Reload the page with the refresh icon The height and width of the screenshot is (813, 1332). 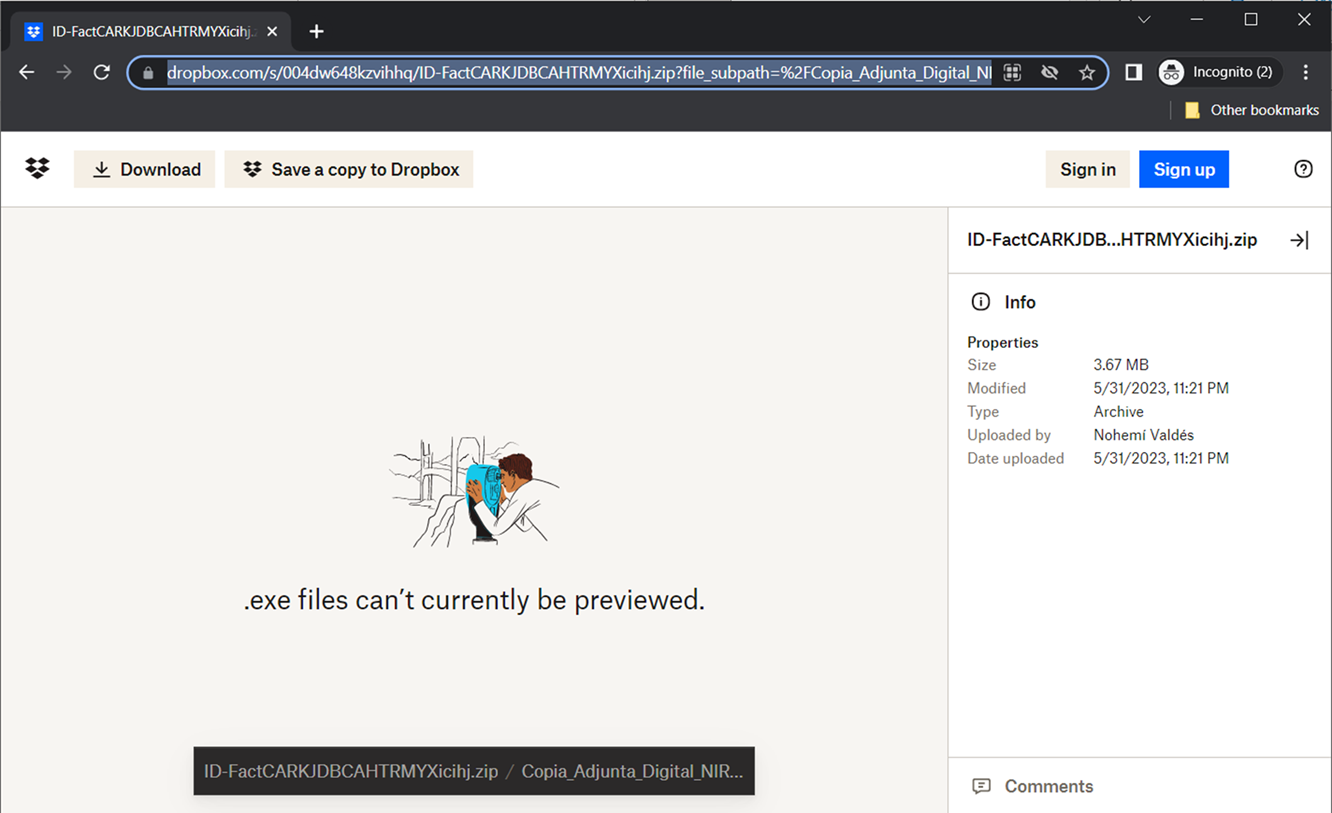tap(101, 73)
